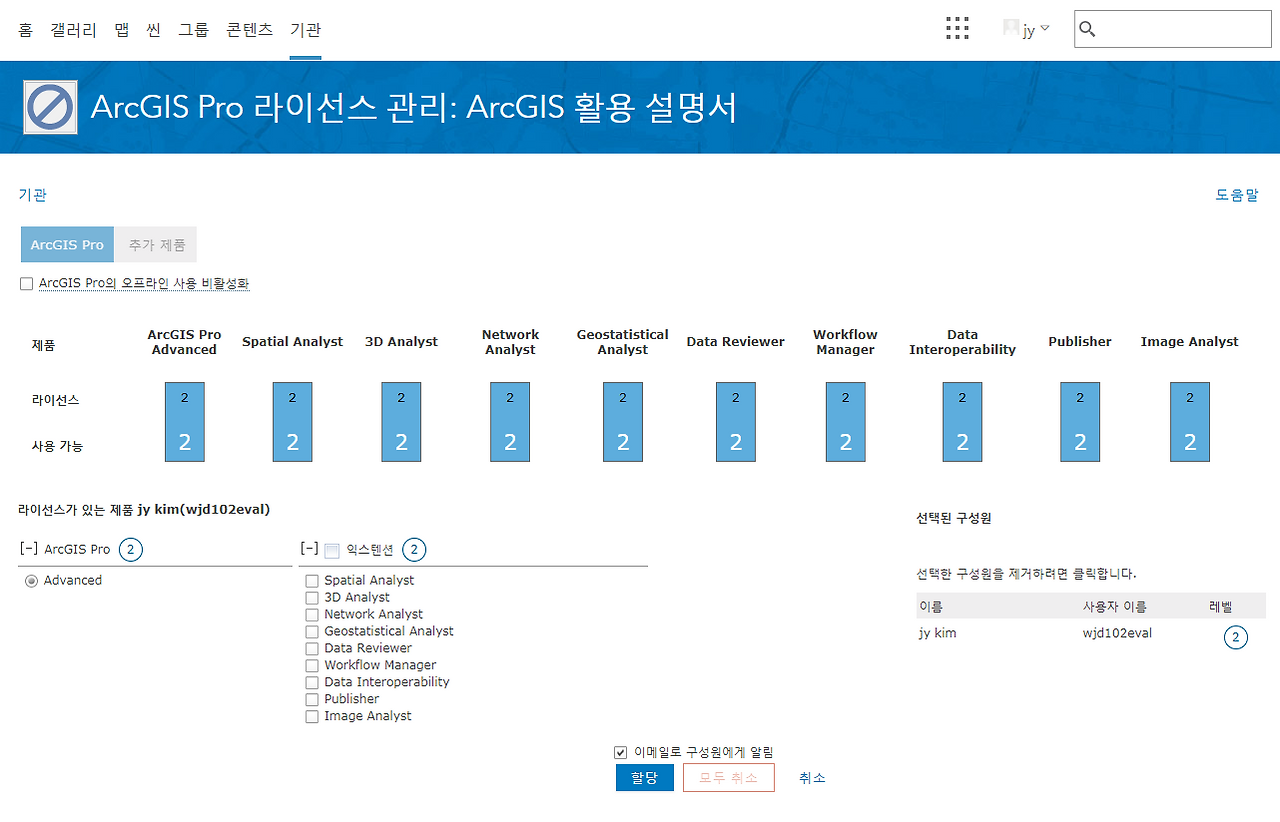Check the all-extensions 익스텐션 checkbox
This screenshot has height=822, width=1280.
332,550
